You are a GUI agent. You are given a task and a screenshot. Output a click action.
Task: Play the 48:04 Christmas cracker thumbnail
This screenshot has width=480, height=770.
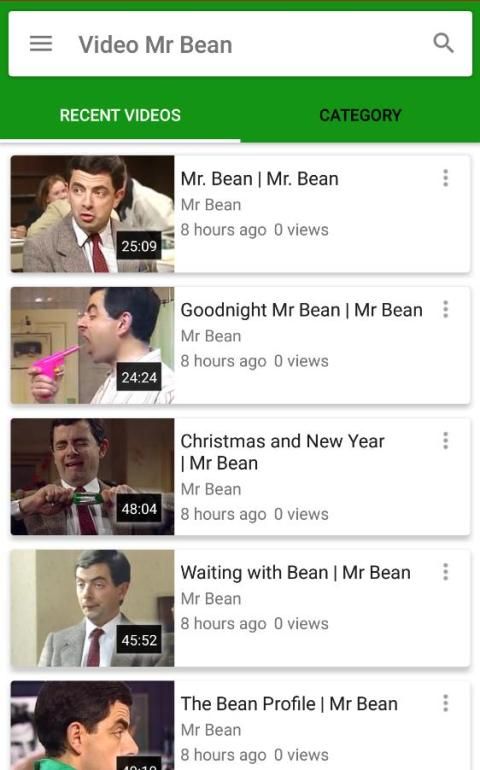pos(92,476)
